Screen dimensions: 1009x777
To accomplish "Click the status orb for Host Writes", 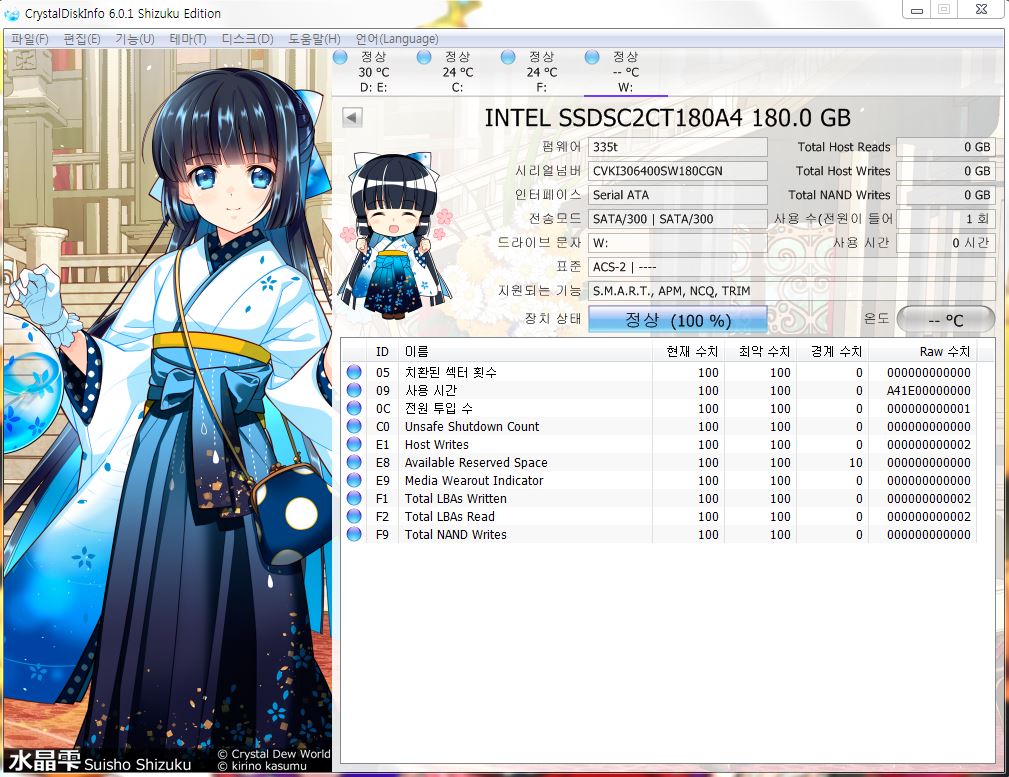I will [354, 444].
